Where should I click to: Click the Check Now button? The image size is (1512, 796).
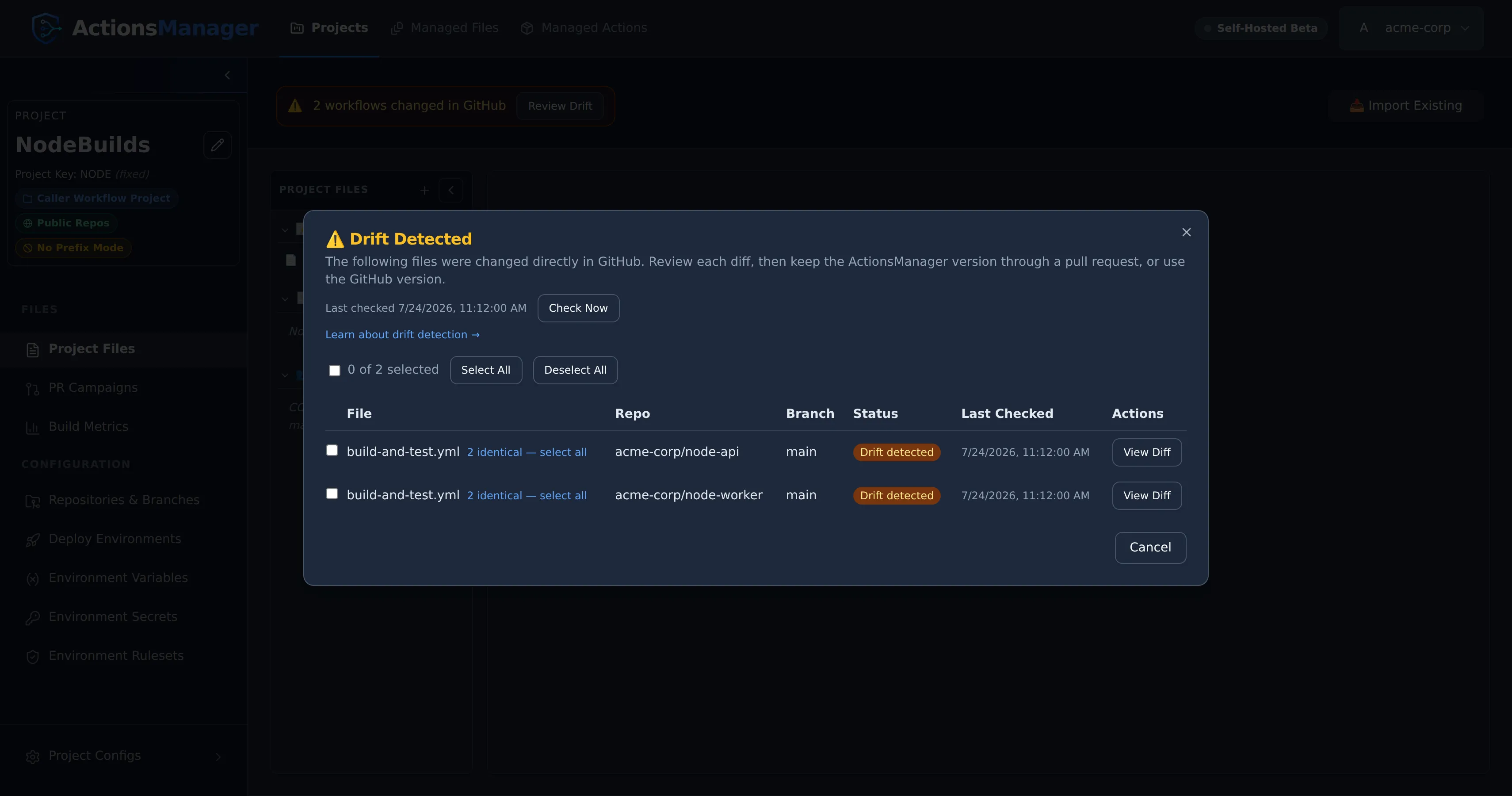point(578,308)
